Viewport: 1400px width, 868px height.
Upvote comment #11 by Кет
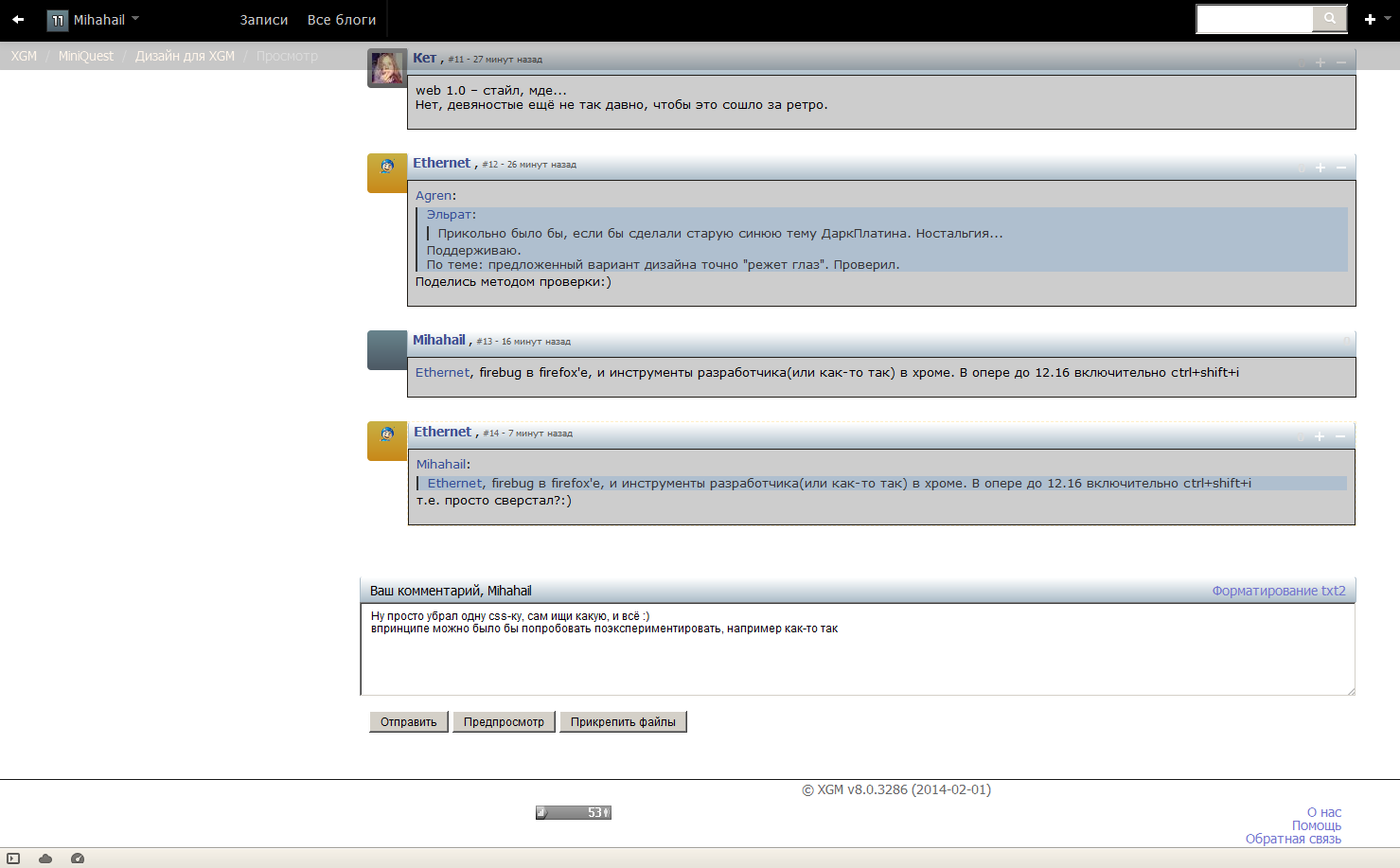click(1320, 62)
